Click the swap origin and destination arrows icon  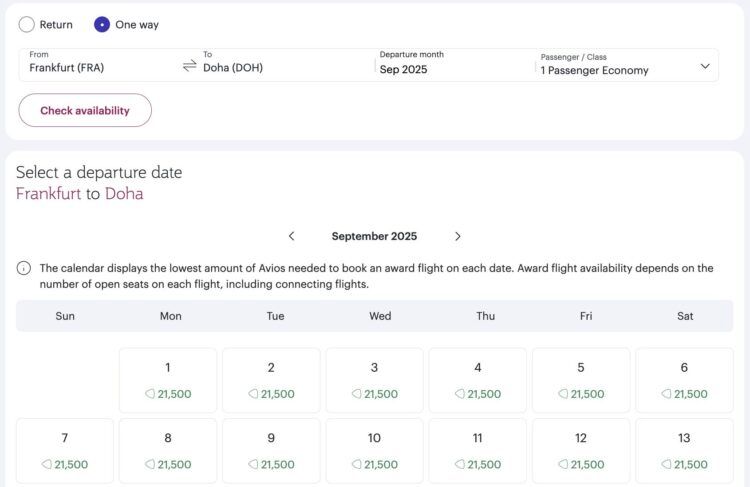[189, 66]
